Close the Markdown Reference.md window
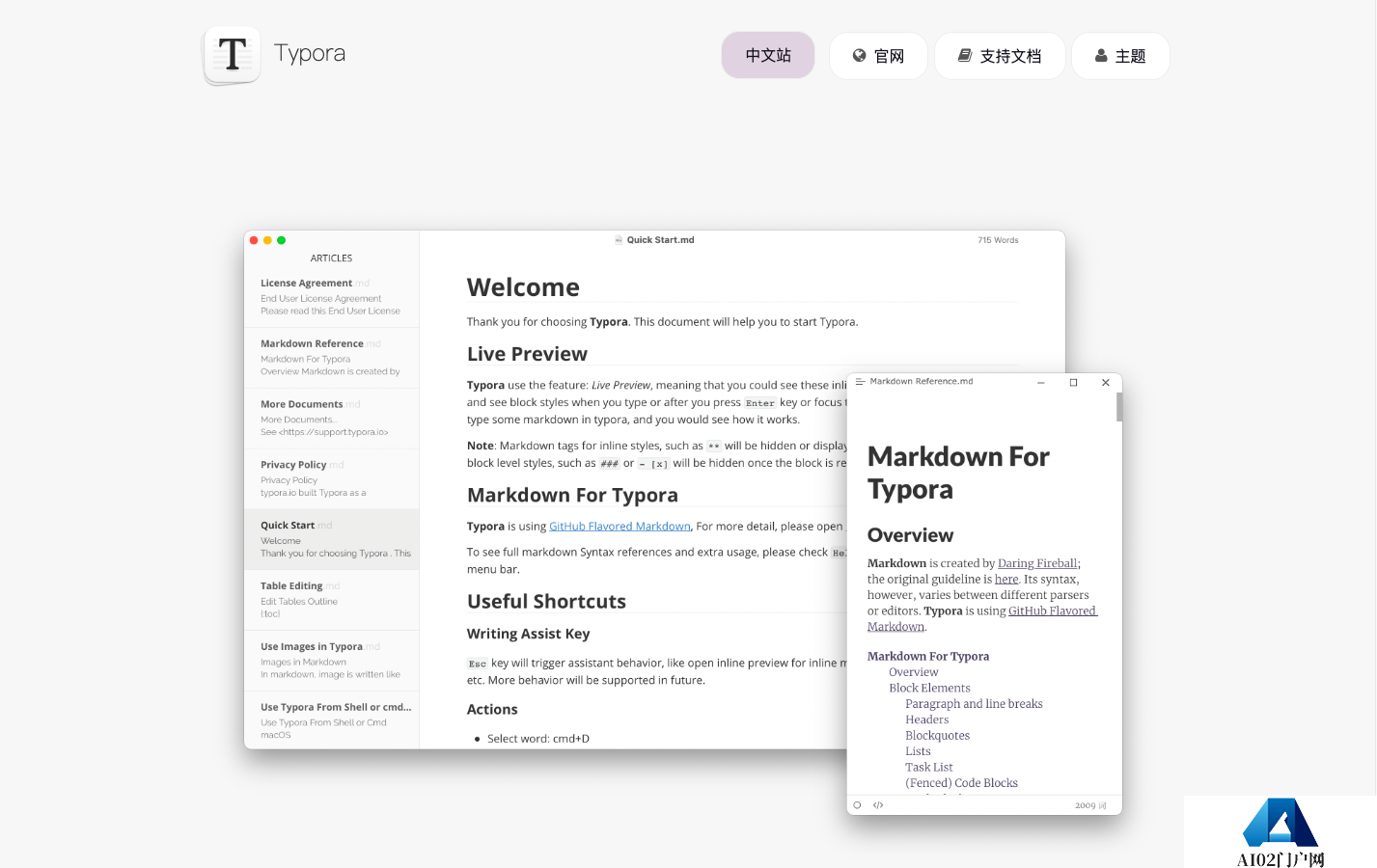 [x=1106, y=383]
